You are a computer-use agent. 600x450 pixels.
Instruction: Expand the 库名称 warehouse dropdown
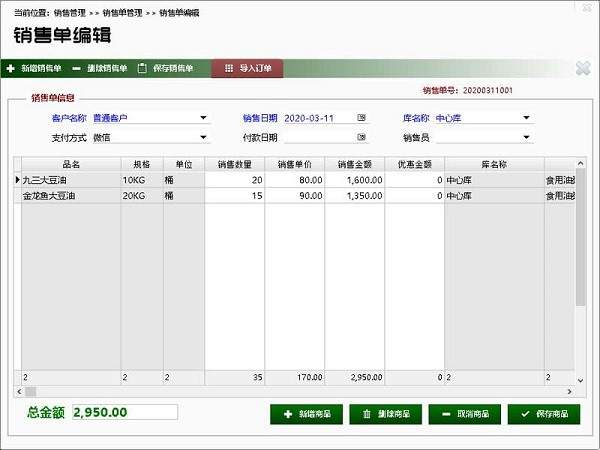click(x=526, y=118)
